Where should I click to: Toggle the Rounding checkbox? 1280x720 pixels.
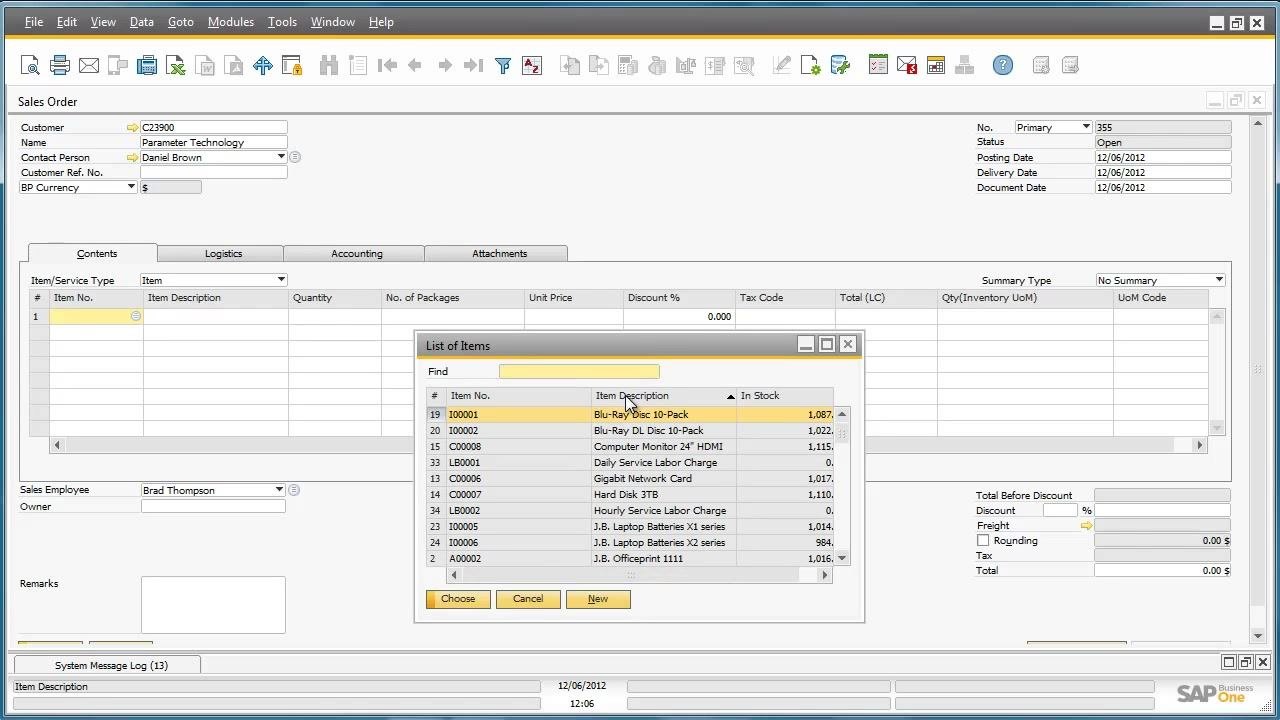tap(983, 541)
